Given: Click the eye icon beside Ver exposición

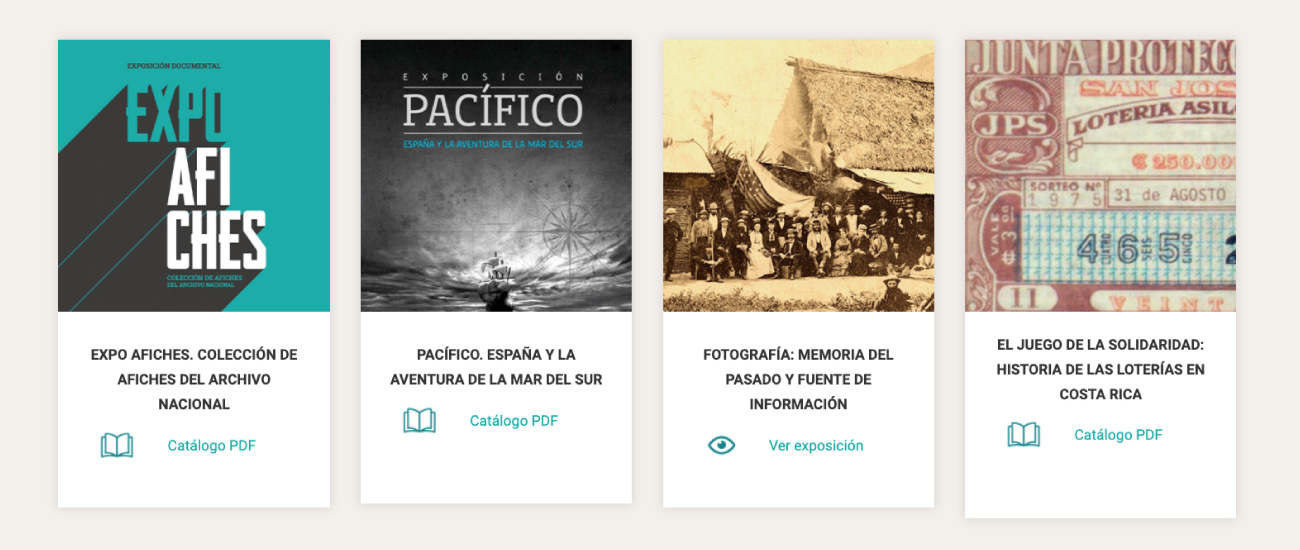Looking at the screenshot, I should pyautogui.click(x=721, y=446).
